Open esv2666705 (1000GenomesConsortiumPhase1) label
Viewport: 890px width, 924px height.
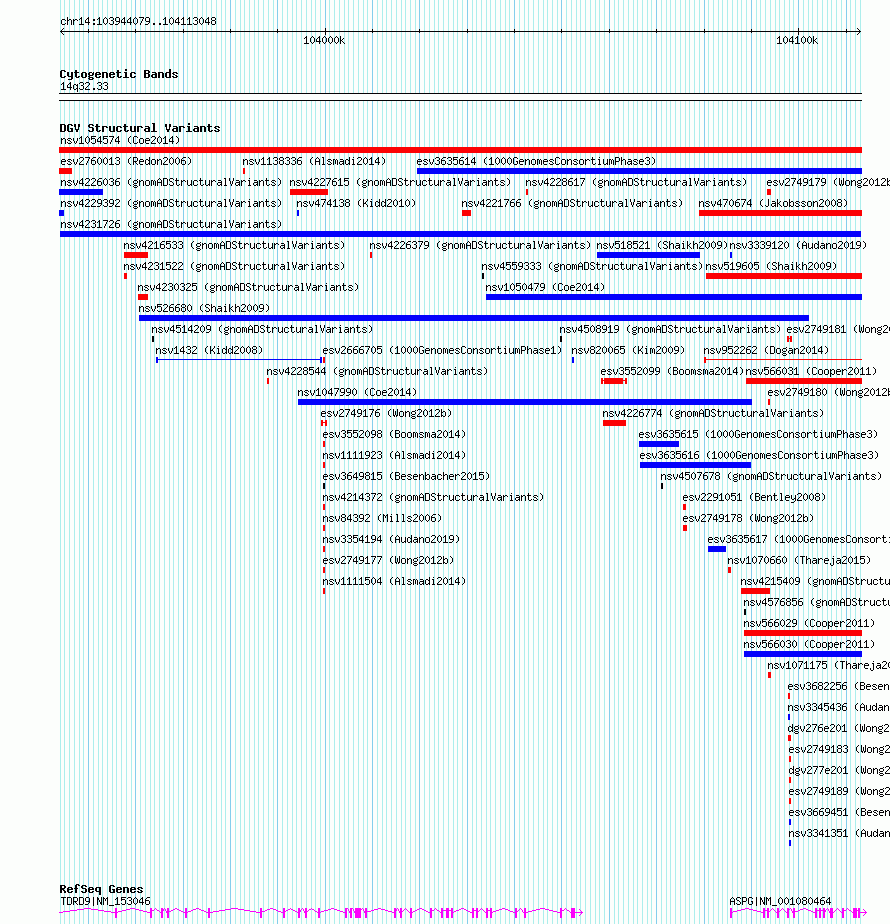coord(442,350)
